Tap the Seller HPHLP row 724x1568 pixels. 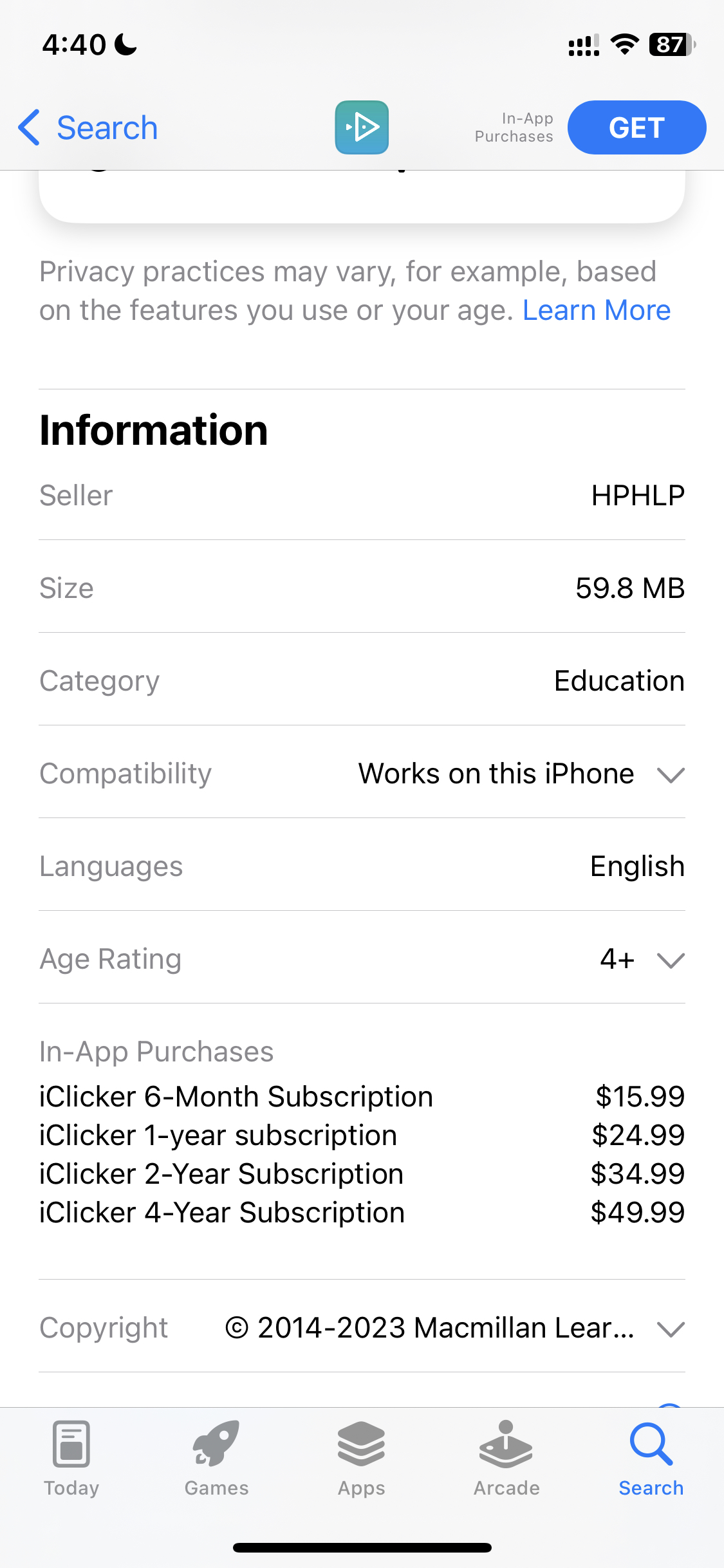pos(362,496)
